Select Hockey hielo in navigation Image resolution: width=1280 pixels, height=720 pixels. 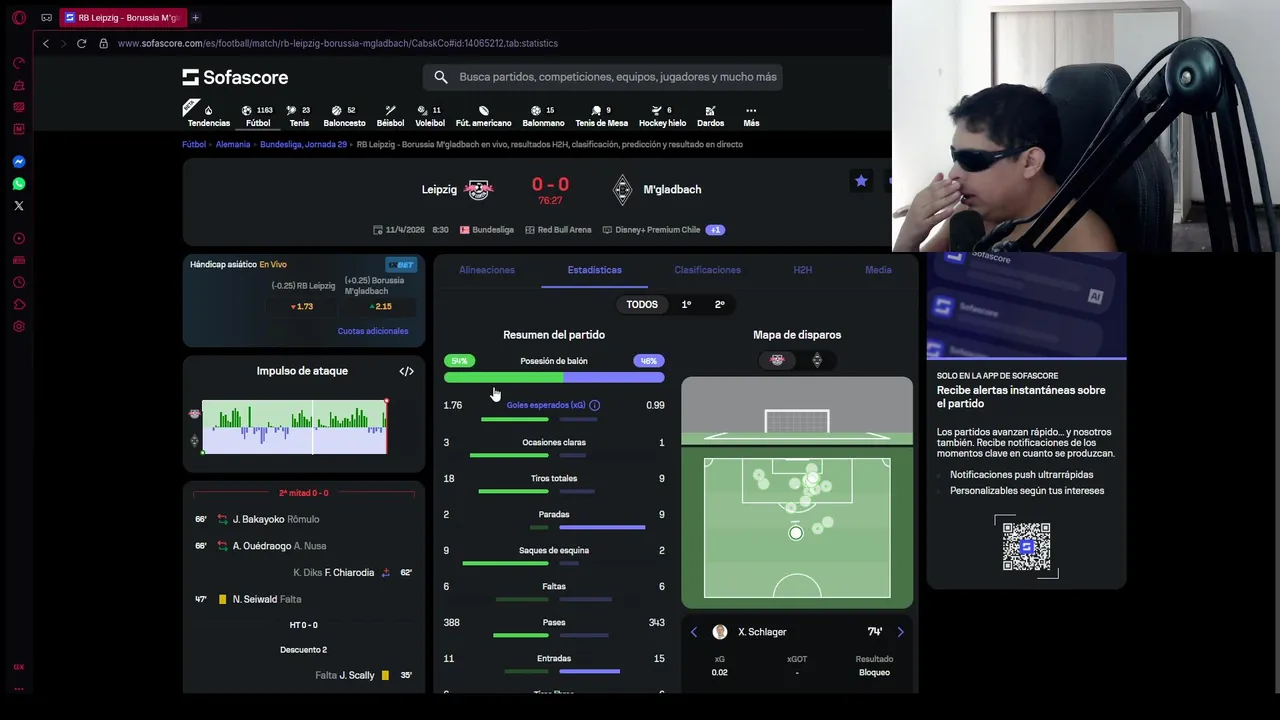tap(662, 116)
